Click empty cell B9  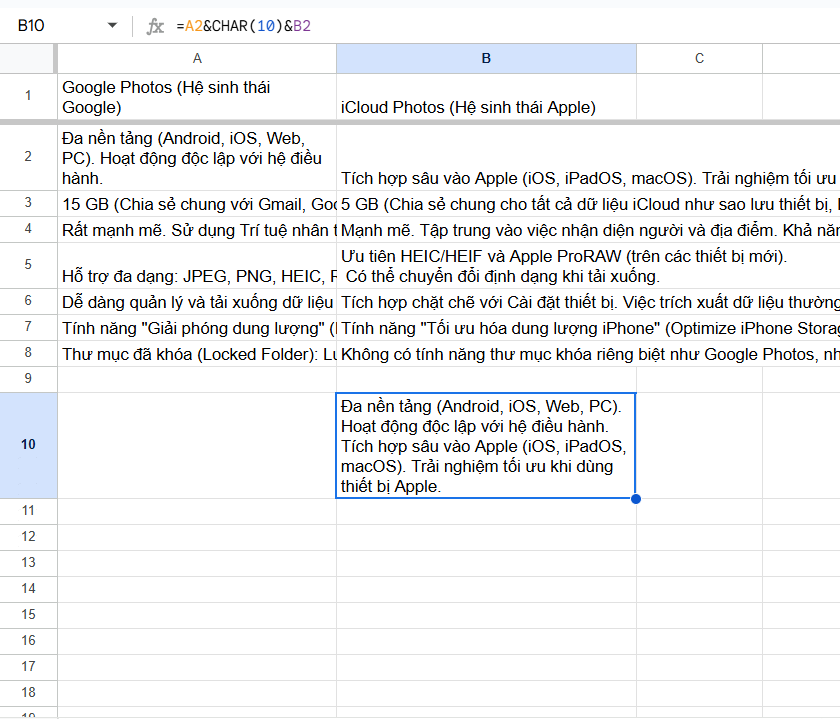486,380
